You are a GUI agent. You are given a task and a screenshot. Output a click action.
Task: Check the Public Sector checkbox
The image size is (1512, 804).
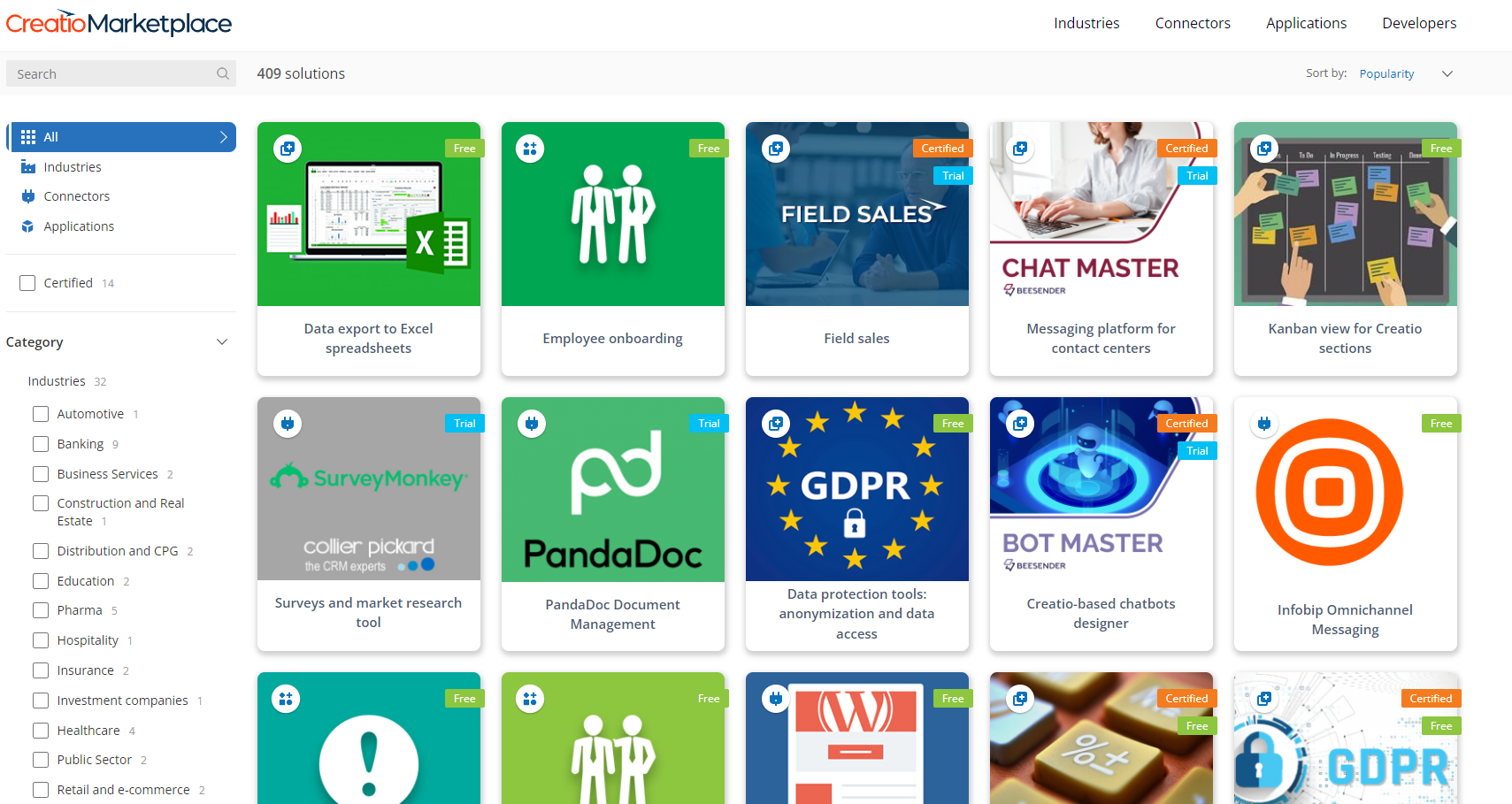[x=41, y=760]
